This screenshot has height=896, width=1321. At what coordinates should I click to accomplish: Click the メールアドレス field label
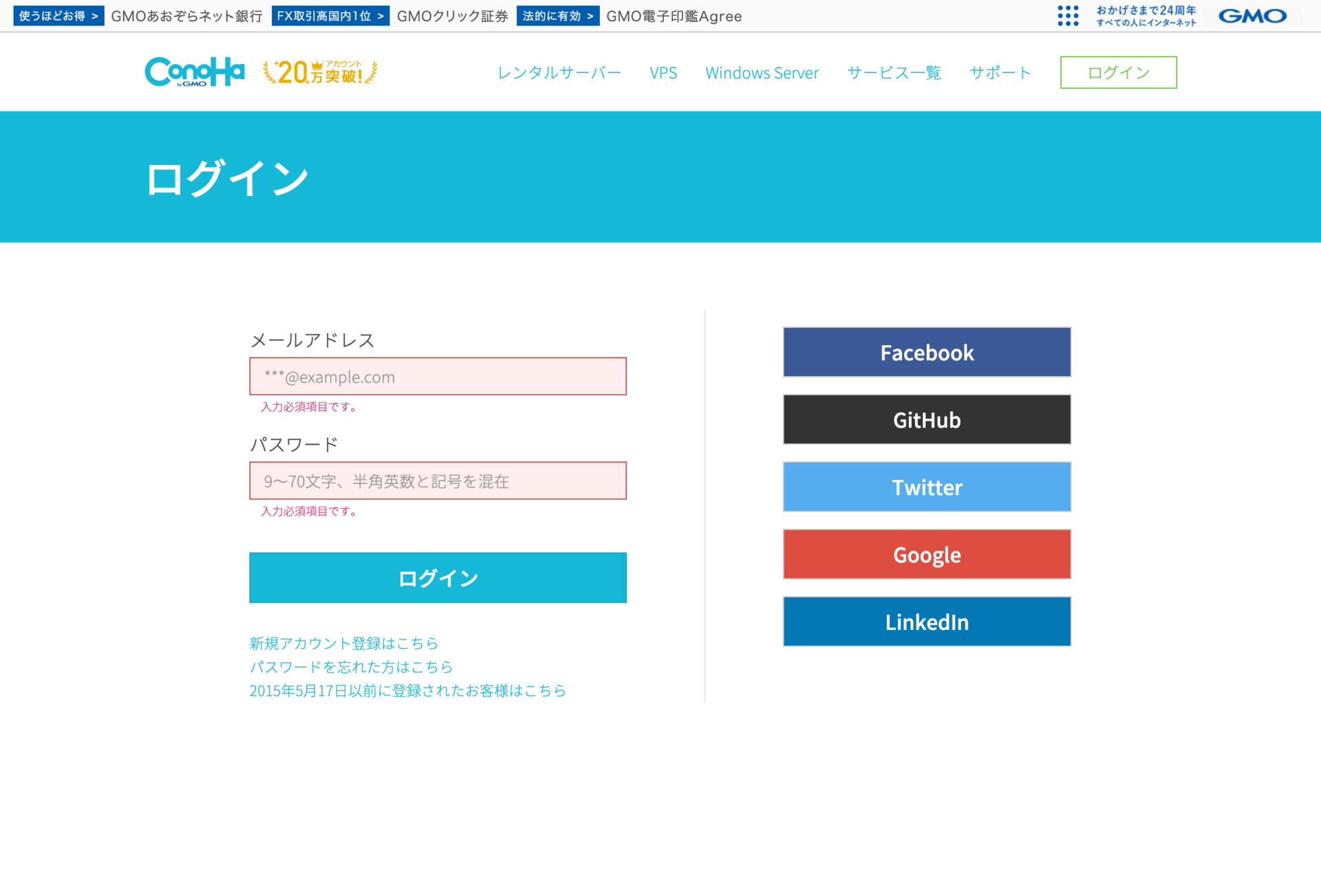click(x=312, y=340)
